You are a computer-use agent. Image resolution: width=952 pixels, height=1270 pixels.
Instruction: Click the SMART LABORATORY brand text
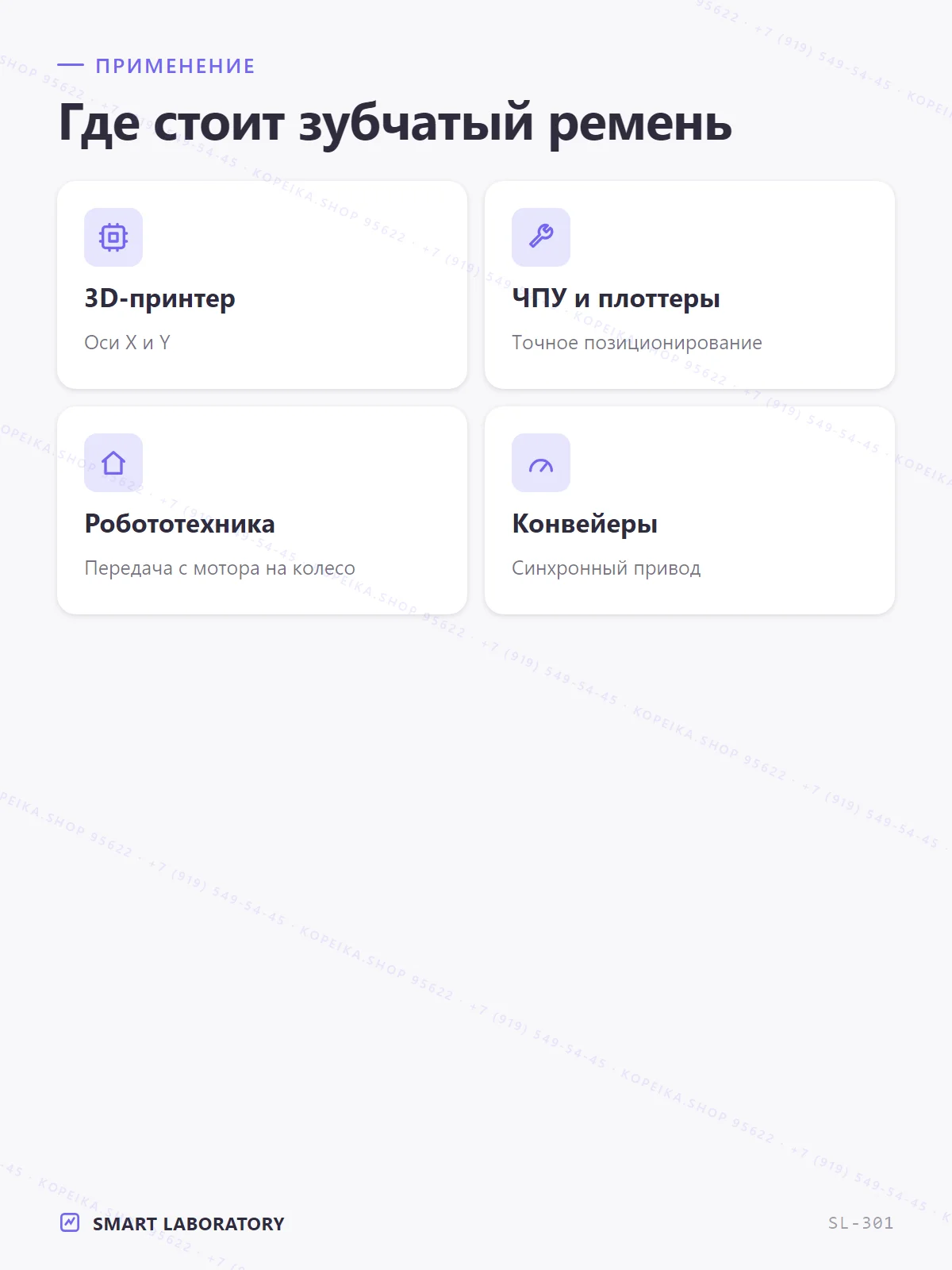click(x=188, y=1223)
